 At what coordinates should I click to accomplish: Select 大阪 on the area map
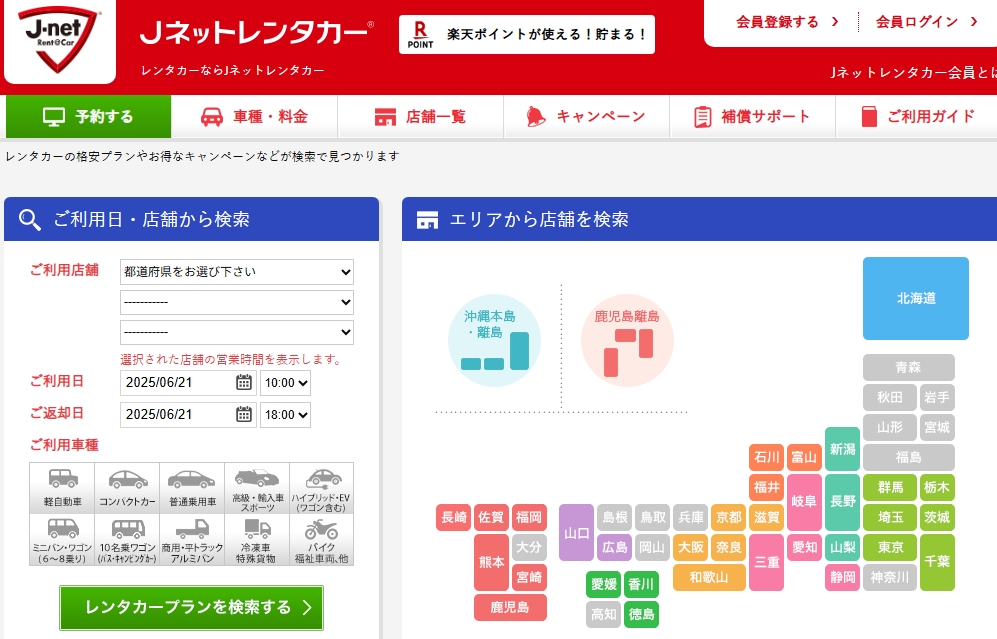click(x=691, y=547)
